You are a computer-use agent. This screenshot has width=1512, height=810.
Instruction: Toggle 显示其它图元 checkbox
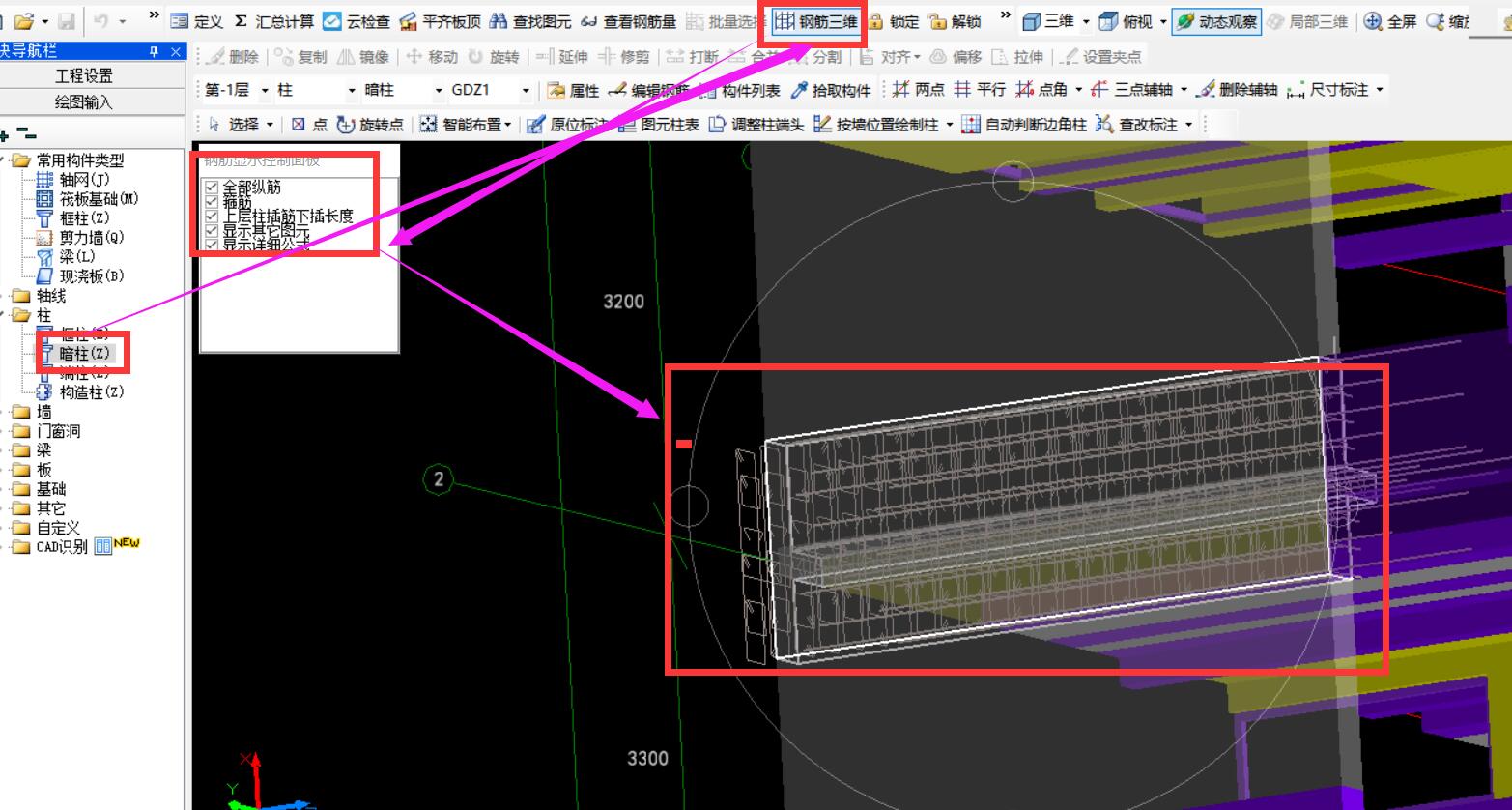pyautogui.click(x=212, y=231)
